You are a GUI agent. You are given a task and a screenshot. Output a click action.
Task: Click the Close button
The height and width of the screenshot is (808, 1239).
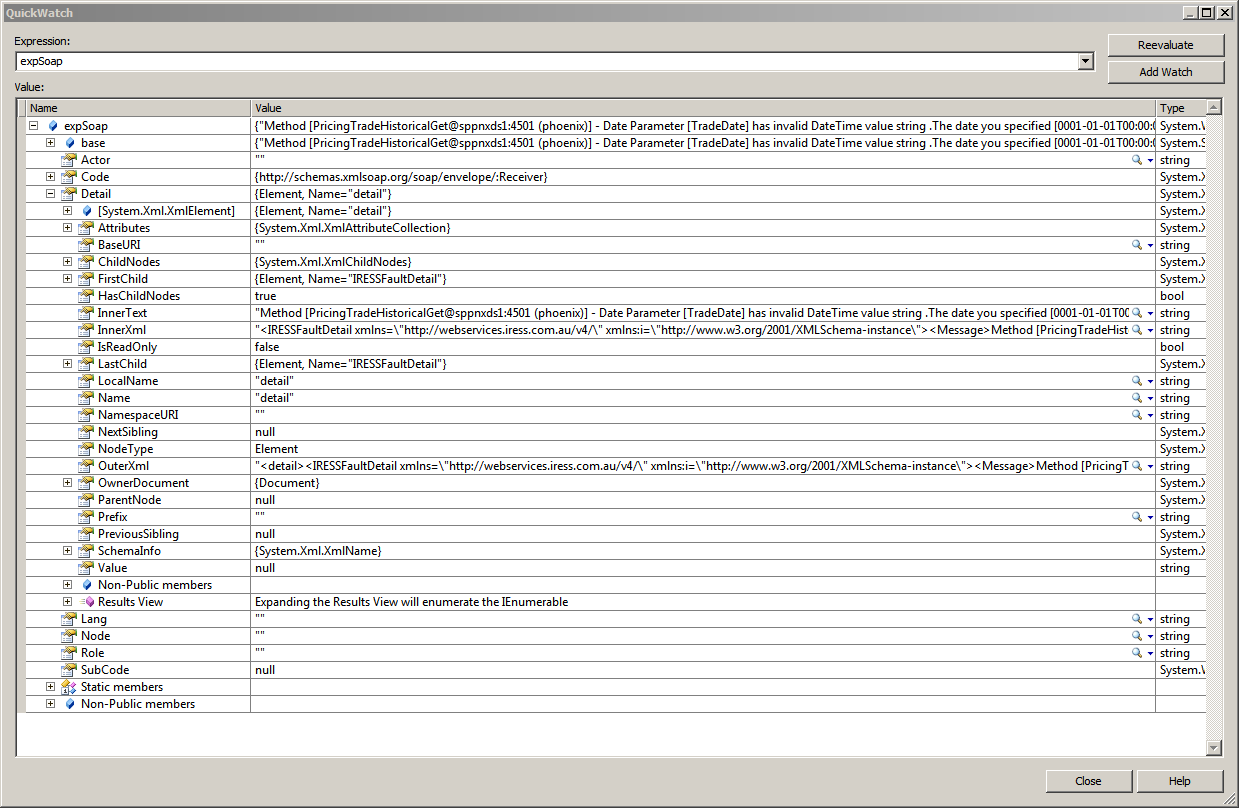point(1088,781)
